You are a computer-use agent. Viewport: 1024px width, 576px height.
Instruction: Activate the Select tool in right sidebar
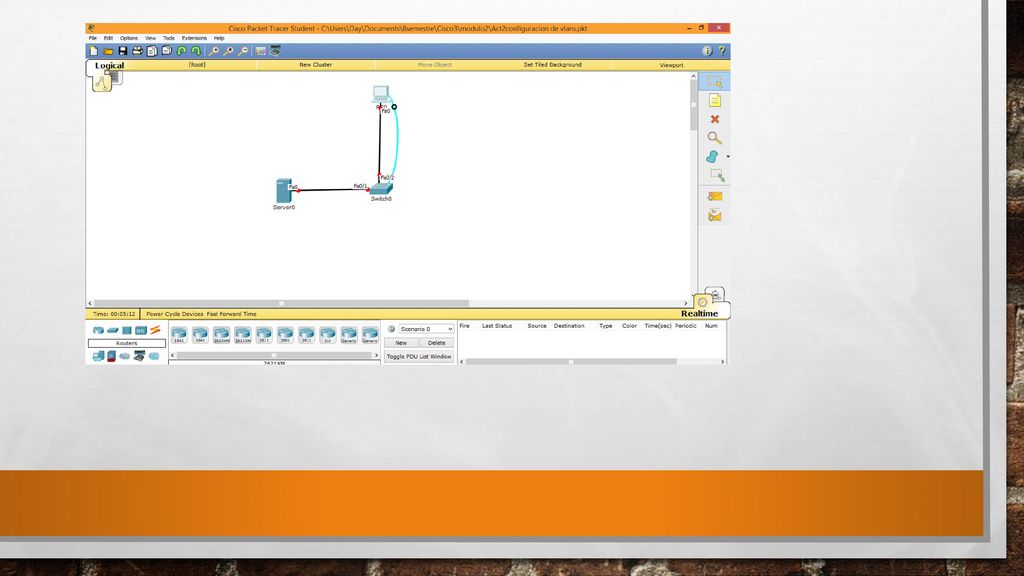click(x=714, y=82)
